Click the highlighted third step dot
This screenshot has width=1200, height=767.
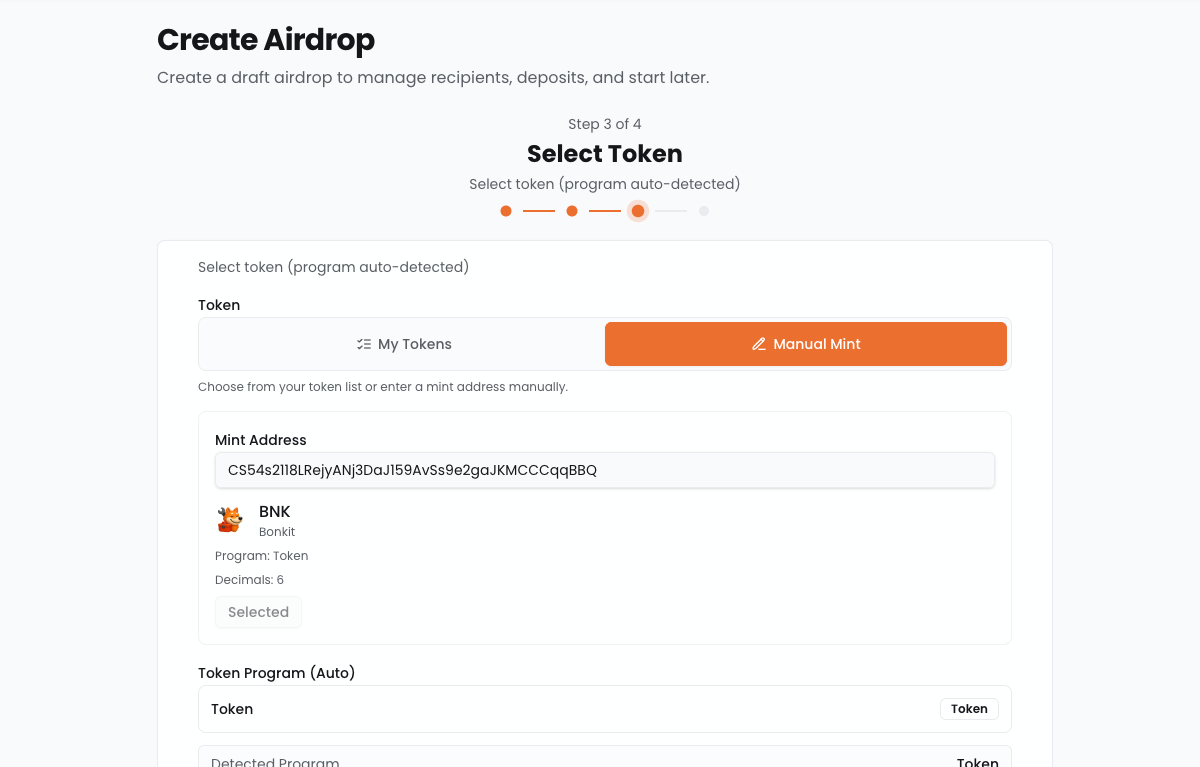(638, 211)
